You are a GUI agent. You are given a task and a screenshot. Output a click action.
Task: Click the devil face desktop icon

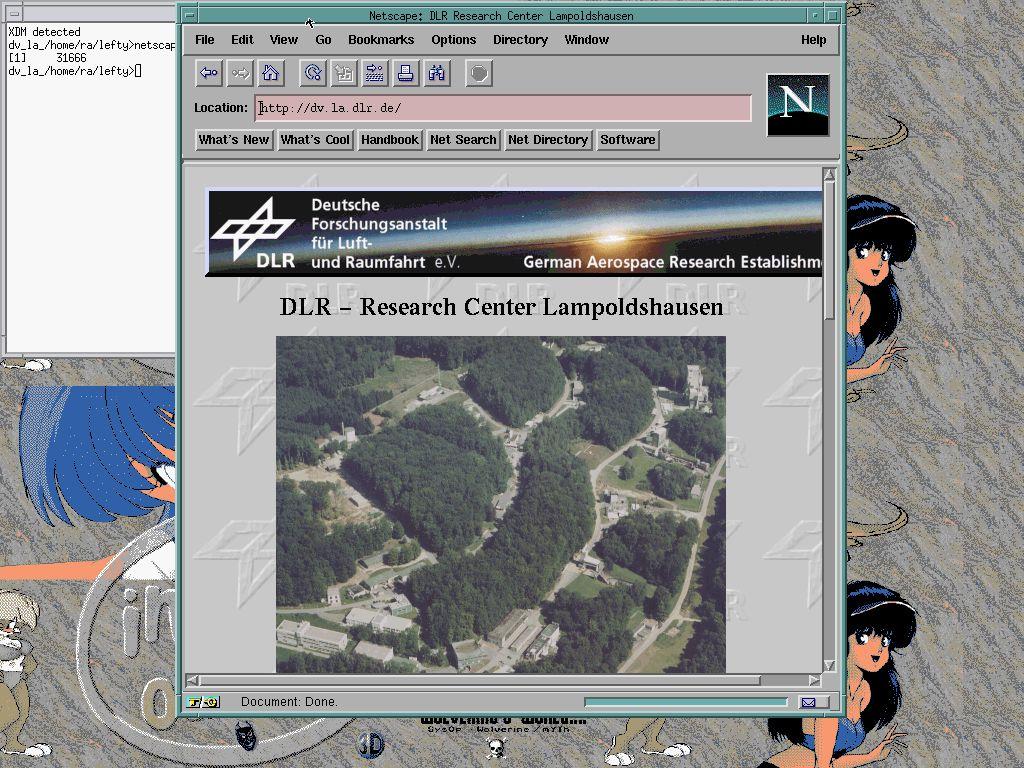246,736
